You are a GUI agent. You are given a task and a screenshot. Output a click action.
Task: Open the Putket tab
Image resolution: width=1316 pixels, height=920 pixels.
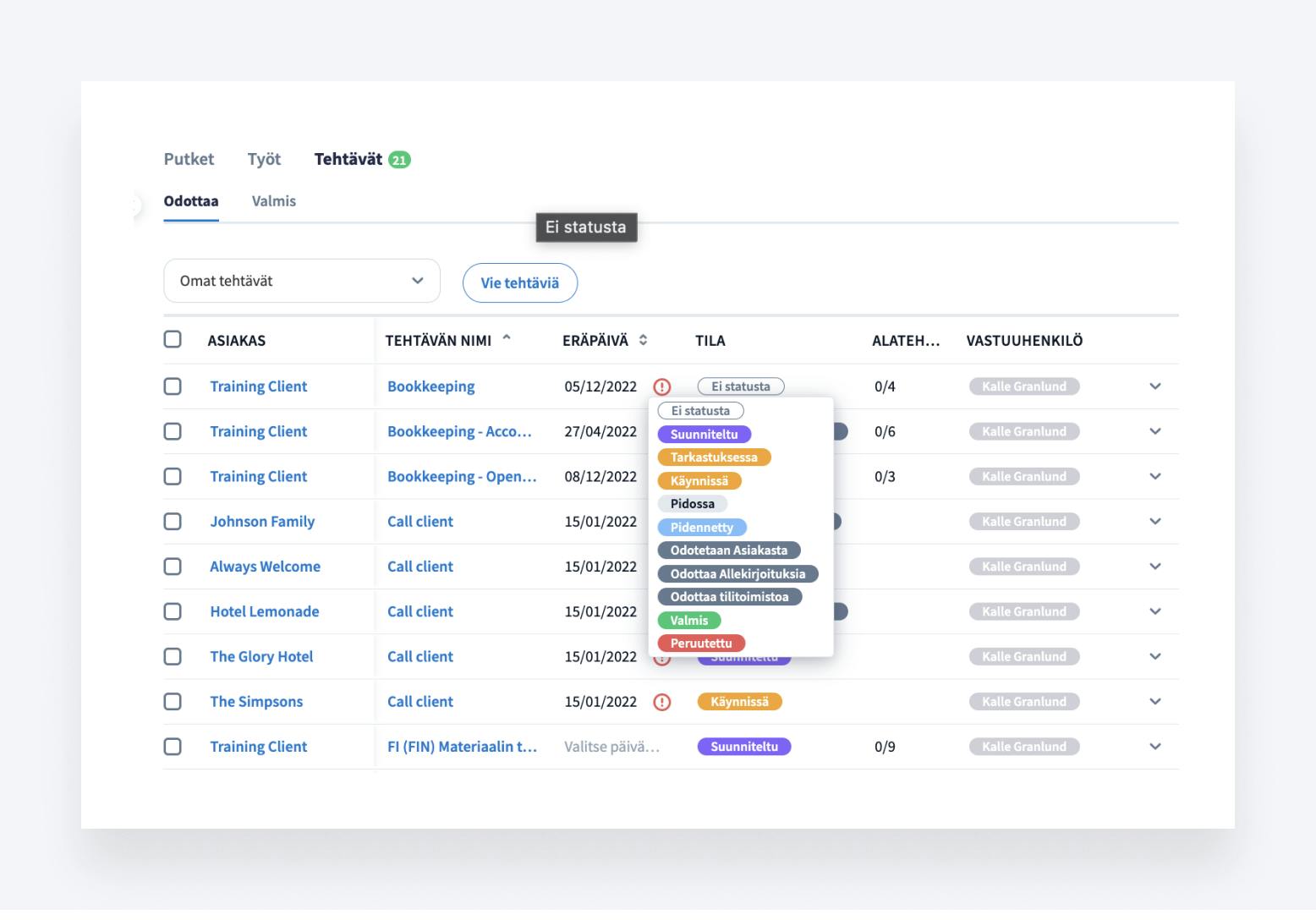189,159
